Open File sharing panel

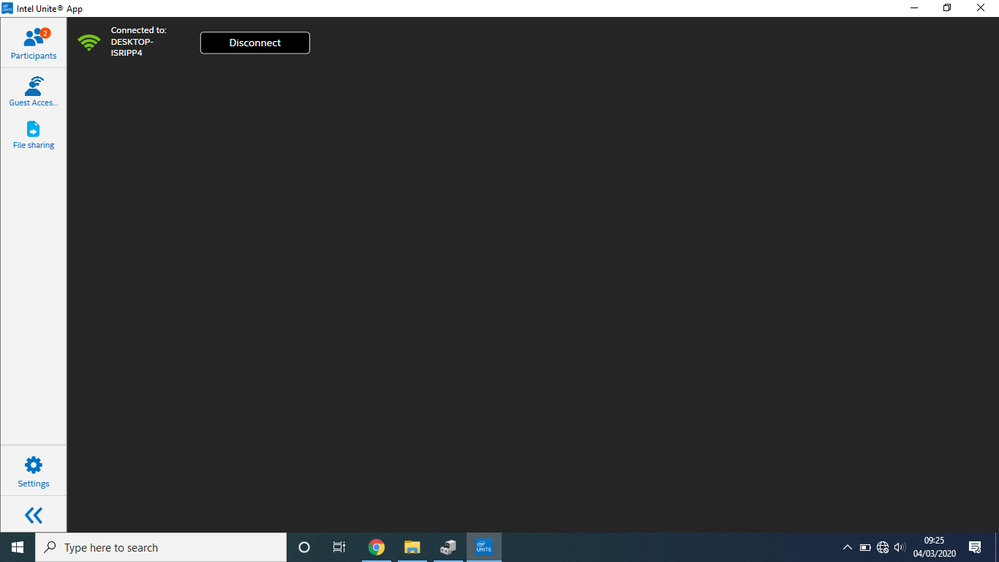coord(33,135)
